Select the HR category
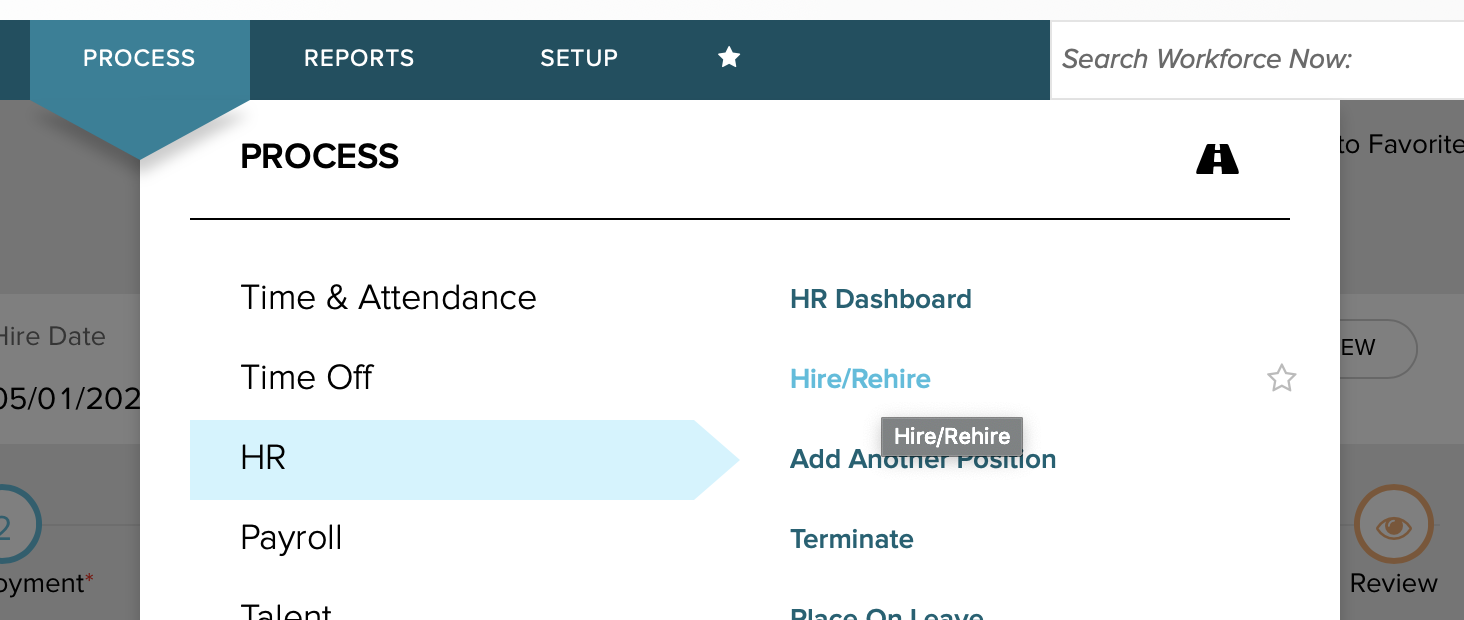Screen dimensions: 1464x620 (263, 458)
